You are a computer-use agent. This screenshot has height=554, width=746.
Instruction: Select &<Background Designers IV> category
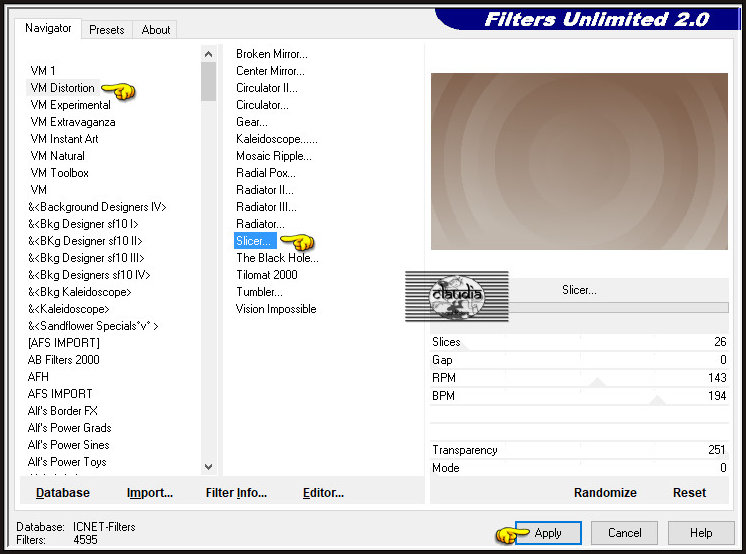click(x=97, y=207)
